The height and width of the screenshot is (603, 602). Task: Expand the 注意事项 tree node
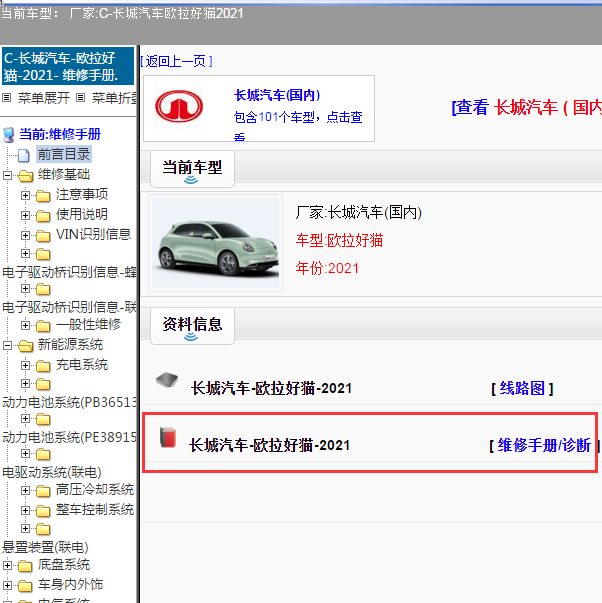[x=25, y=195]
